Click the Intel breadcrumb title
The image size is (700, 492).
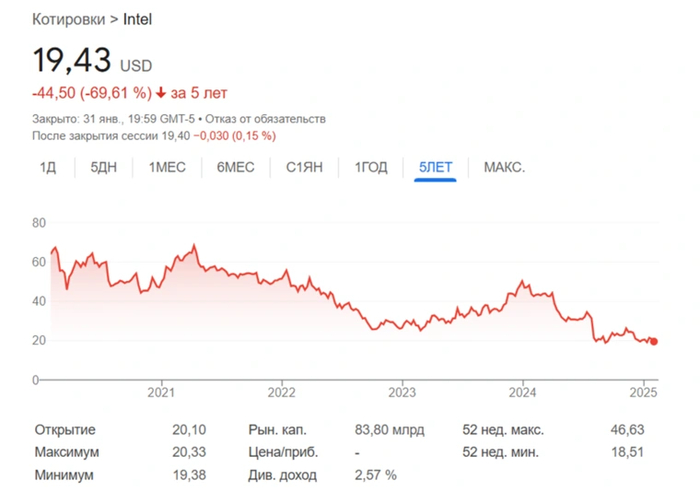tap(138, 19)
